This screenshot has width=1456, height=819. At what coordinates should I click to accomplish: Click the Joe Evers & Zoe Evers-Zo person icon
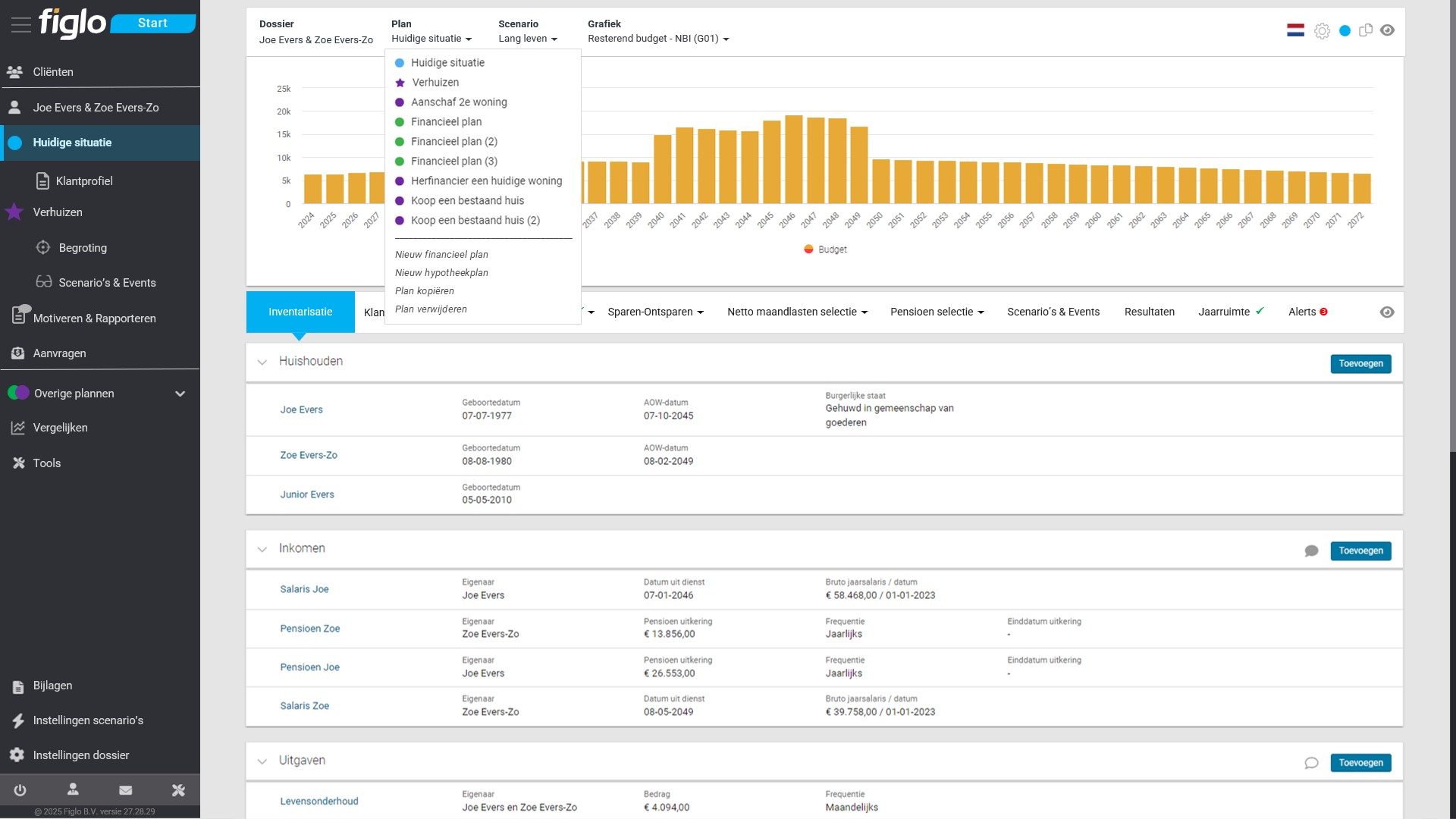click(14, 108)
